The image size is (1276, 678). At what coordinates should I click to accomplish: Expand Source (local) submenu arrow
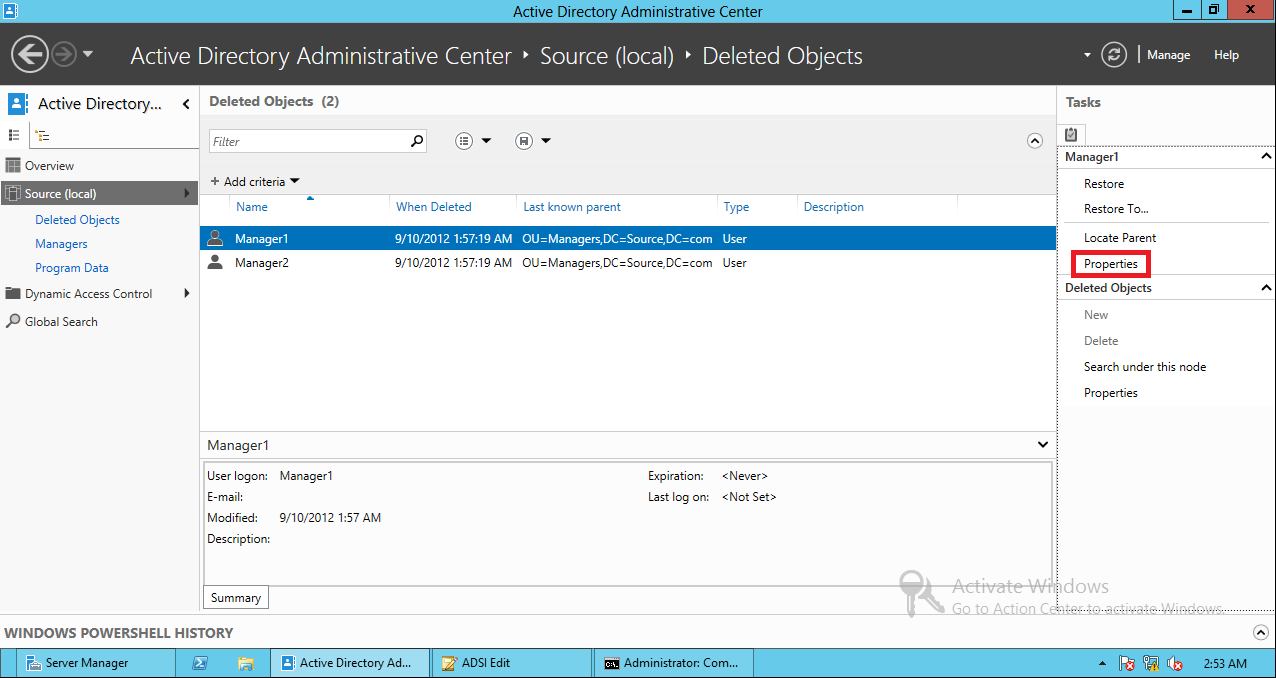click(186, 194)
